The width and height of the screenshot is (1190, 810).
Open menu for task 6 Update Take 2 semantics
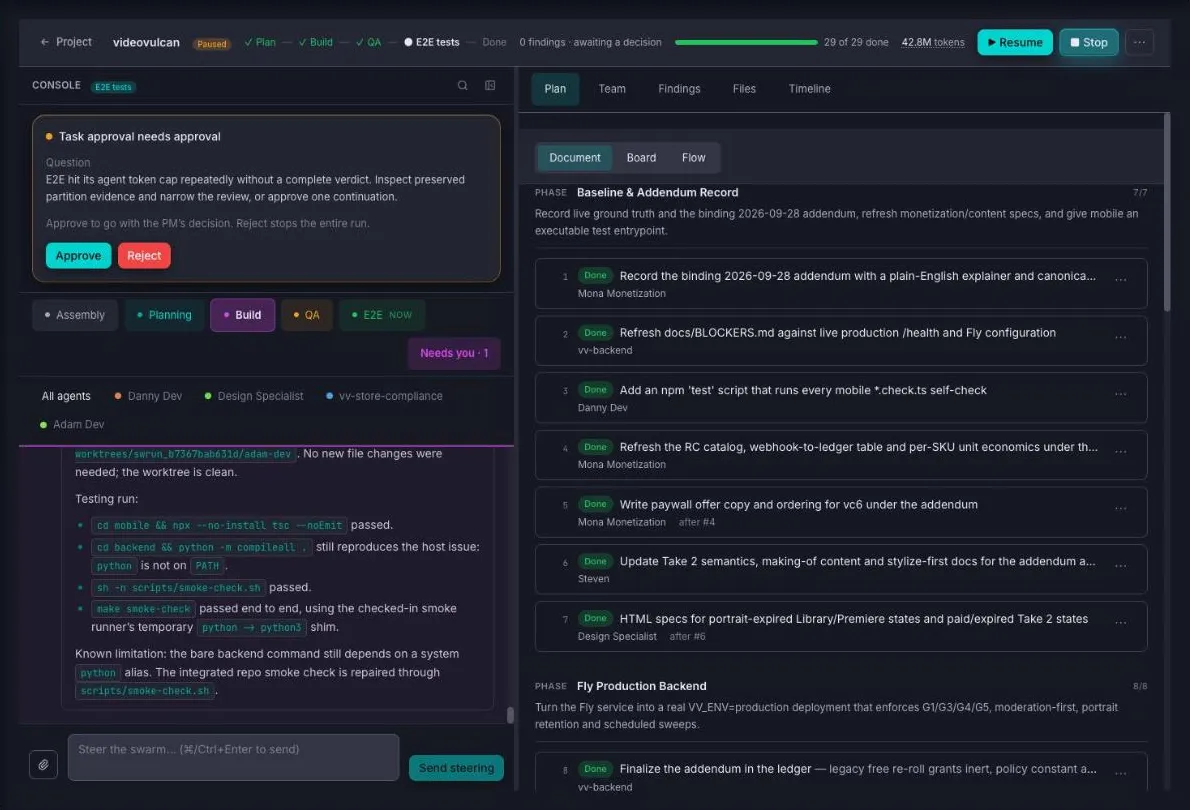coord(1120,566)
